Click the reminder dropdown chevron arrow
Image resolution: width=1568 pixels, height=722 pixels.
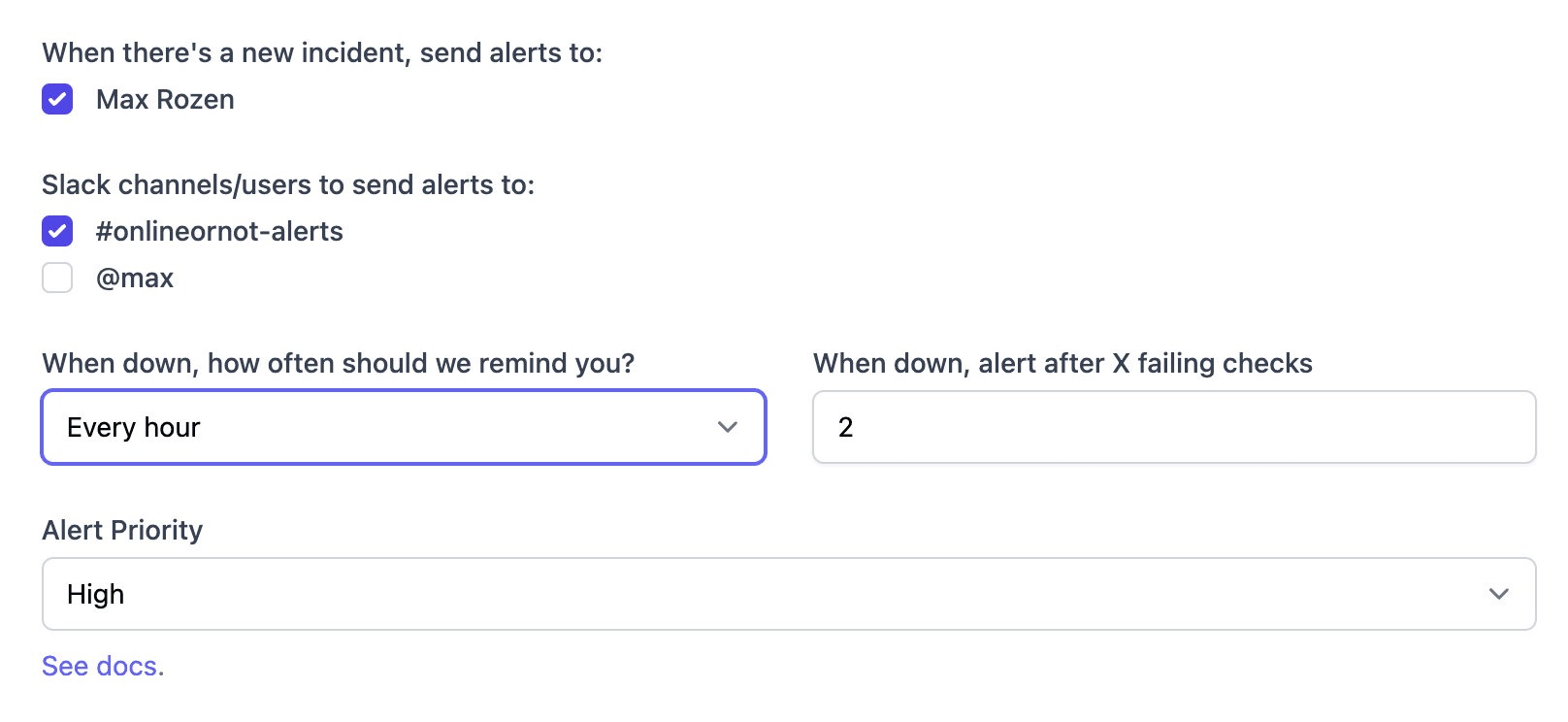[729, 427]
